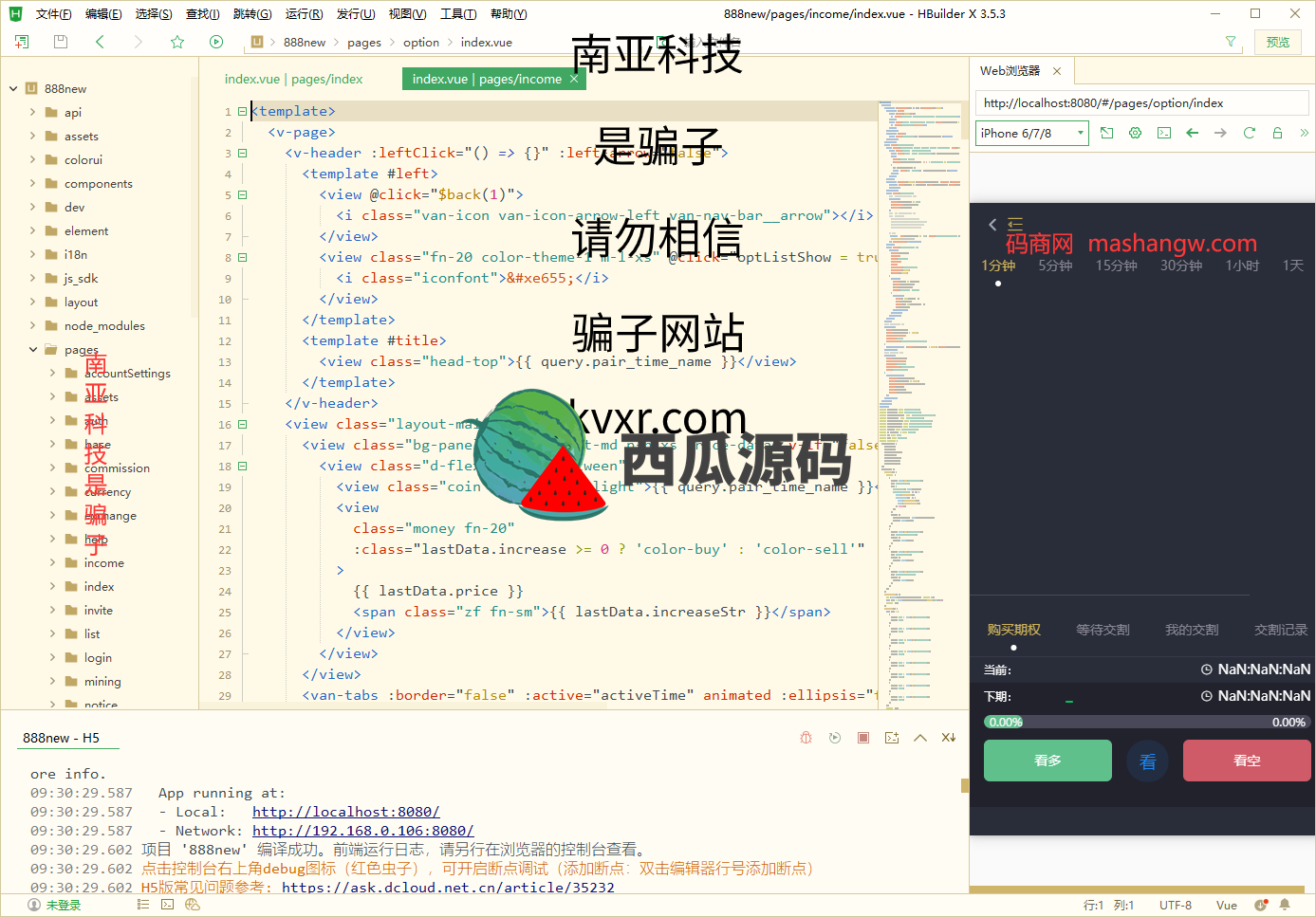Click the save file toolbar icon
Image resolution: width=1316 pixels, height=917 pixels.
[x=61, y=42]
